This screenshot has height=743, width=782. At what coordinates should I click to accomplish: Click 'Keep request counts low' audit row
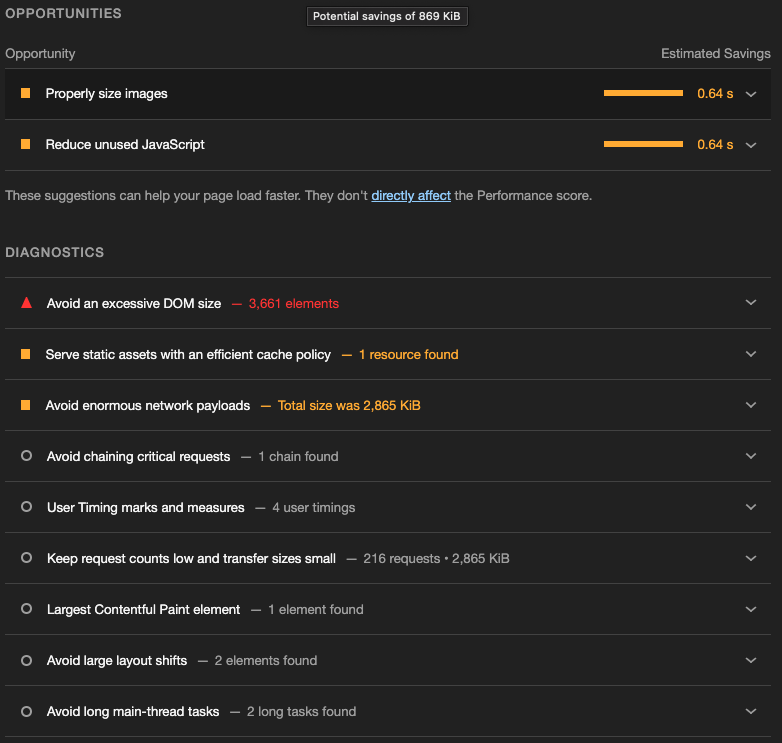coord(191,558)
